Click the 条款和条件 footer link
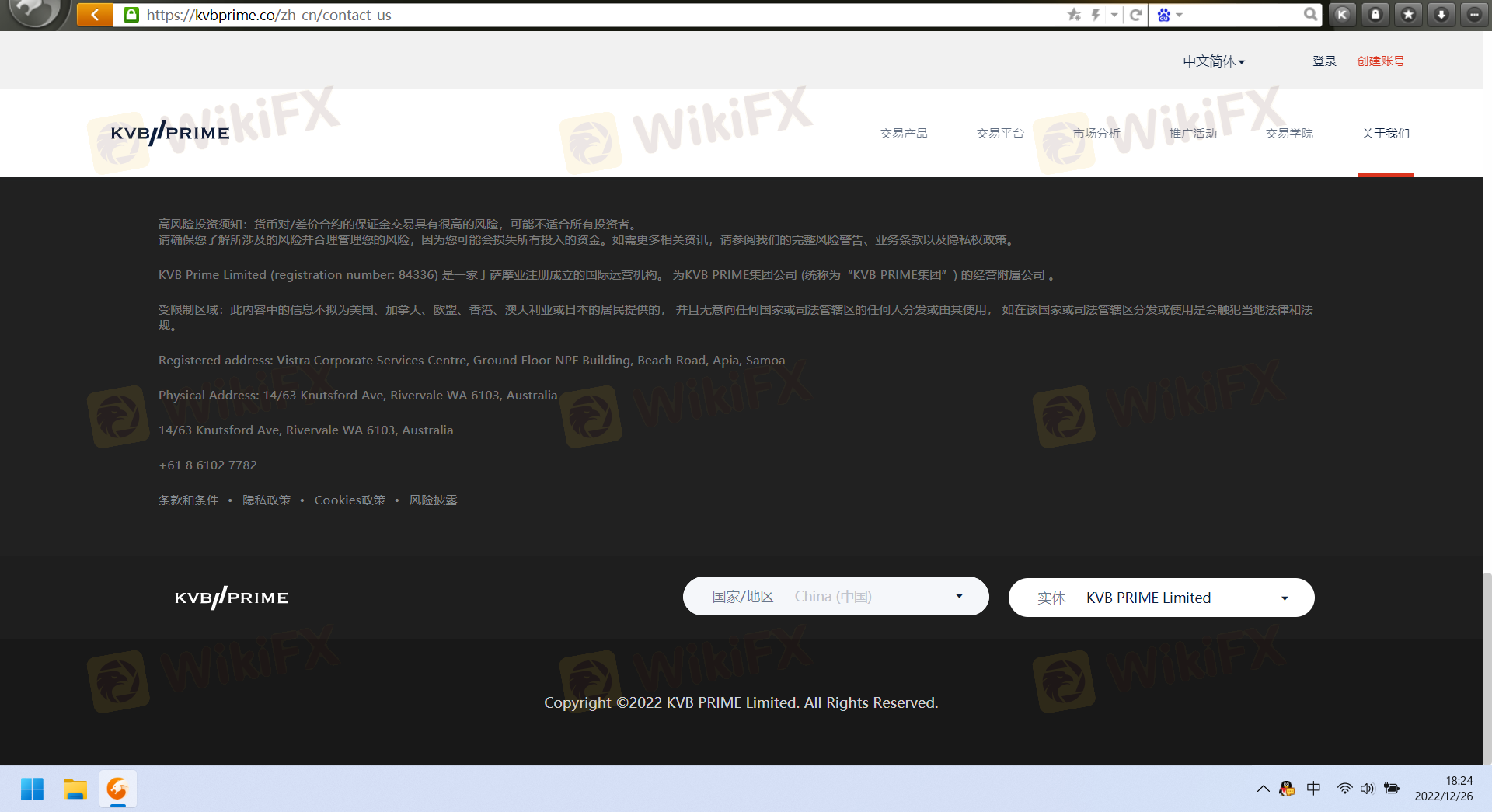This screenshot has width=1492, height=812. click(x=188, y=500)
